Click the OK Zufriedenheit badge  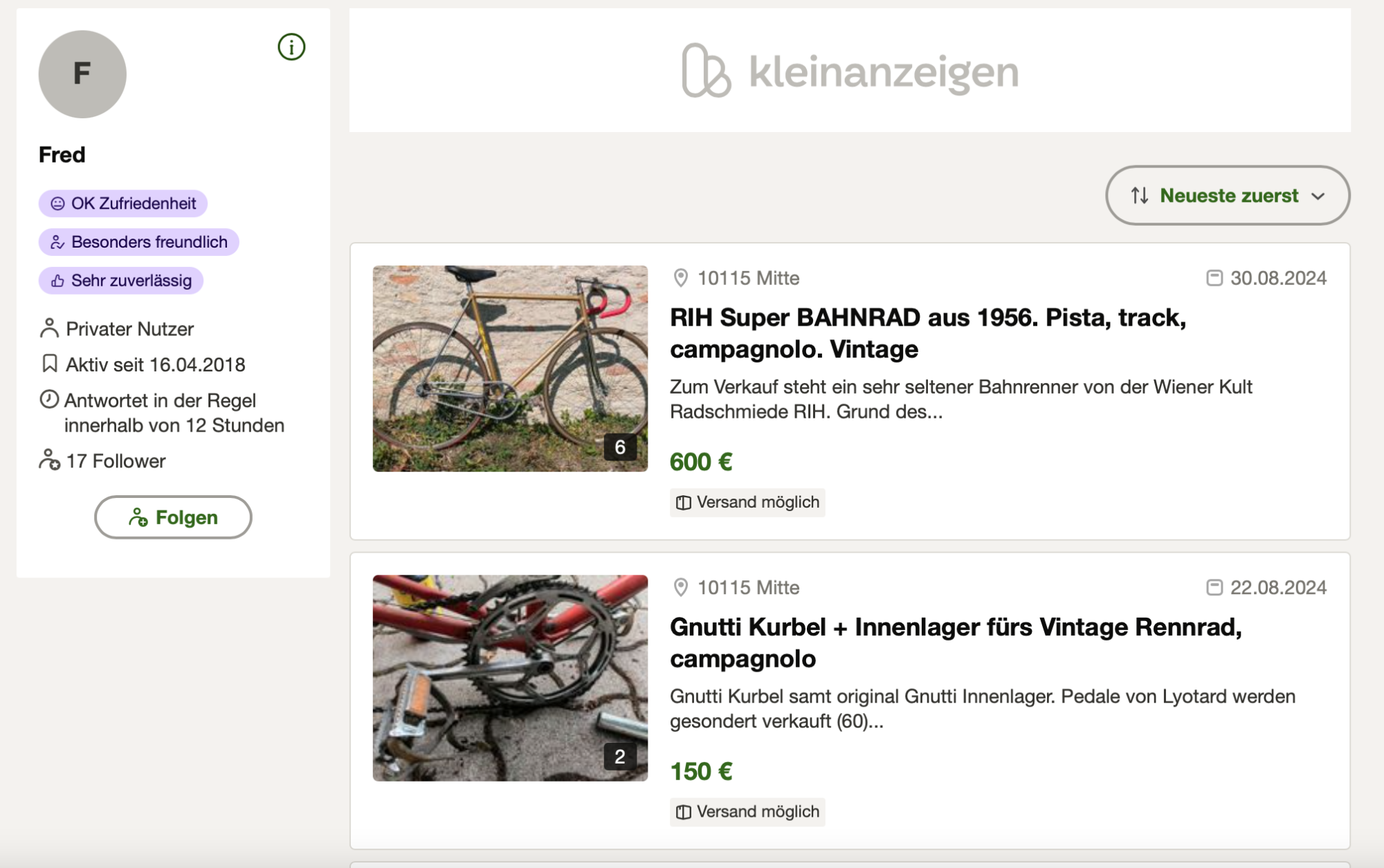123,203
